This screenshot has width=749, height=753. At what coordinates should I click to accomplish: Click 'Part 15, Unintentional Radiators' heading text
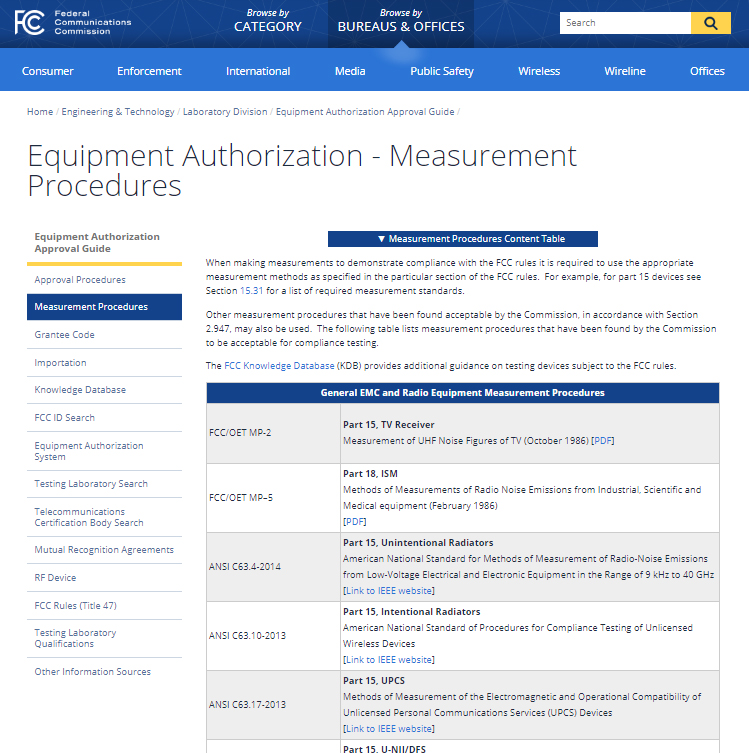pyautogui.click(x=418, y=543)
